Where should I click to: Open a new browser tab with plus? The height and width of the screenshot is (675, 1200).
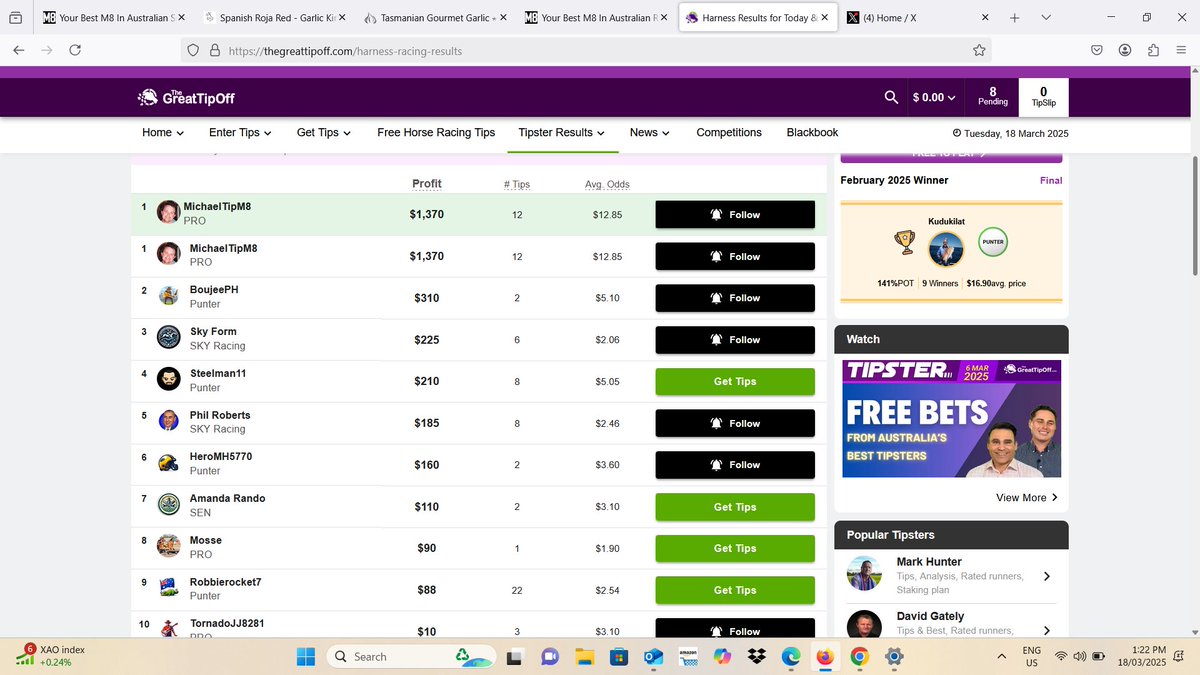coord(1014,18)
